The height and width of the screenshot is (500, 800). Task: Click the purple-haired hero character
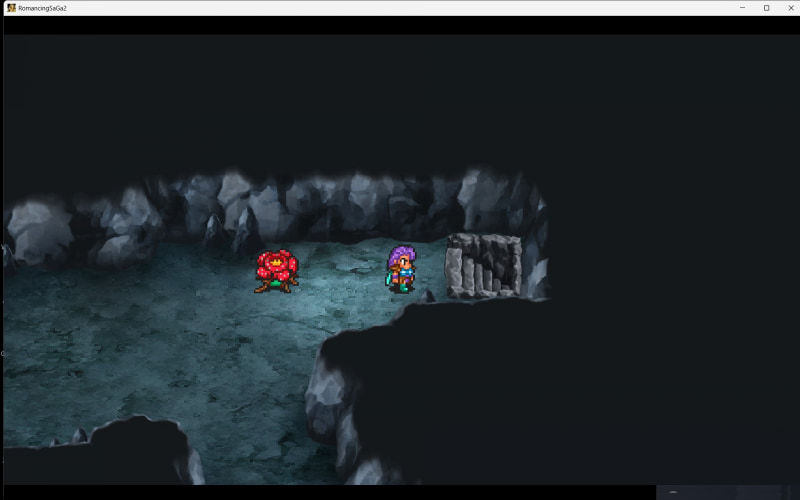coord(401,269)
